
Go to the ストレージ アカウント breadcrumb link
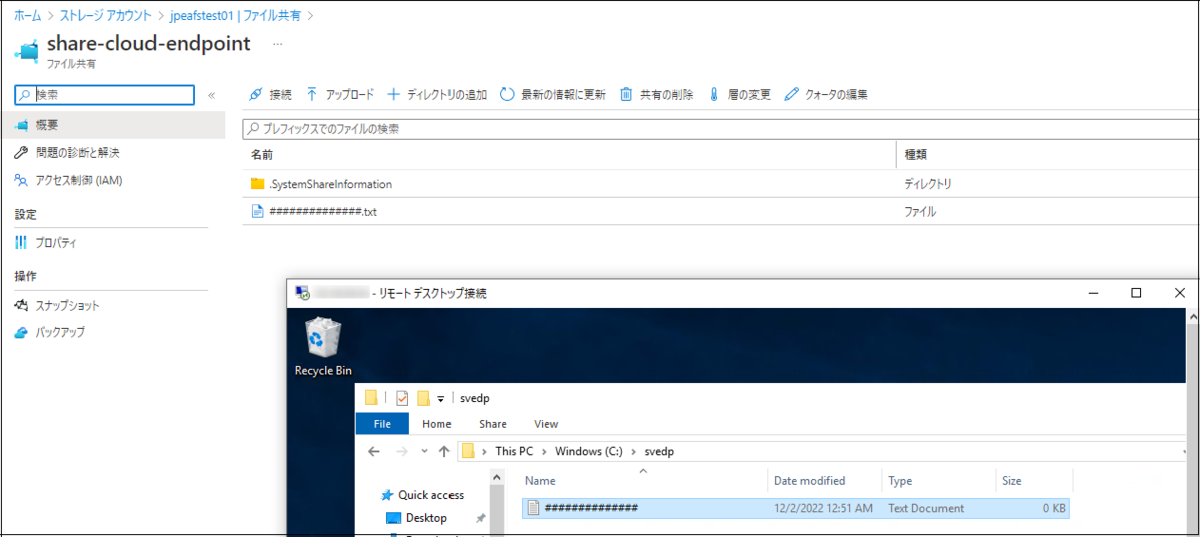pyautogui.click(x=106, y=16)
